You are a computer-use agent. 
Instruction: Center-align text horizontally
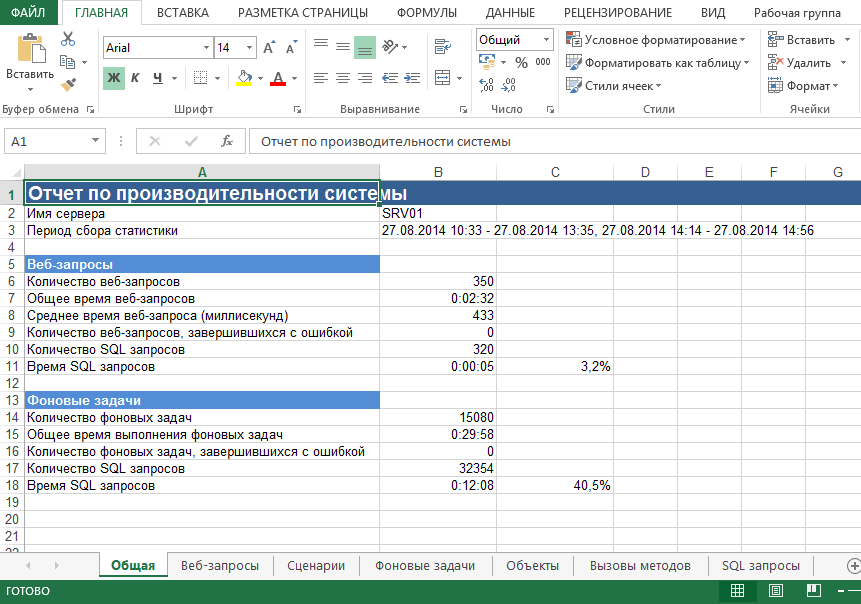[343, 78]
